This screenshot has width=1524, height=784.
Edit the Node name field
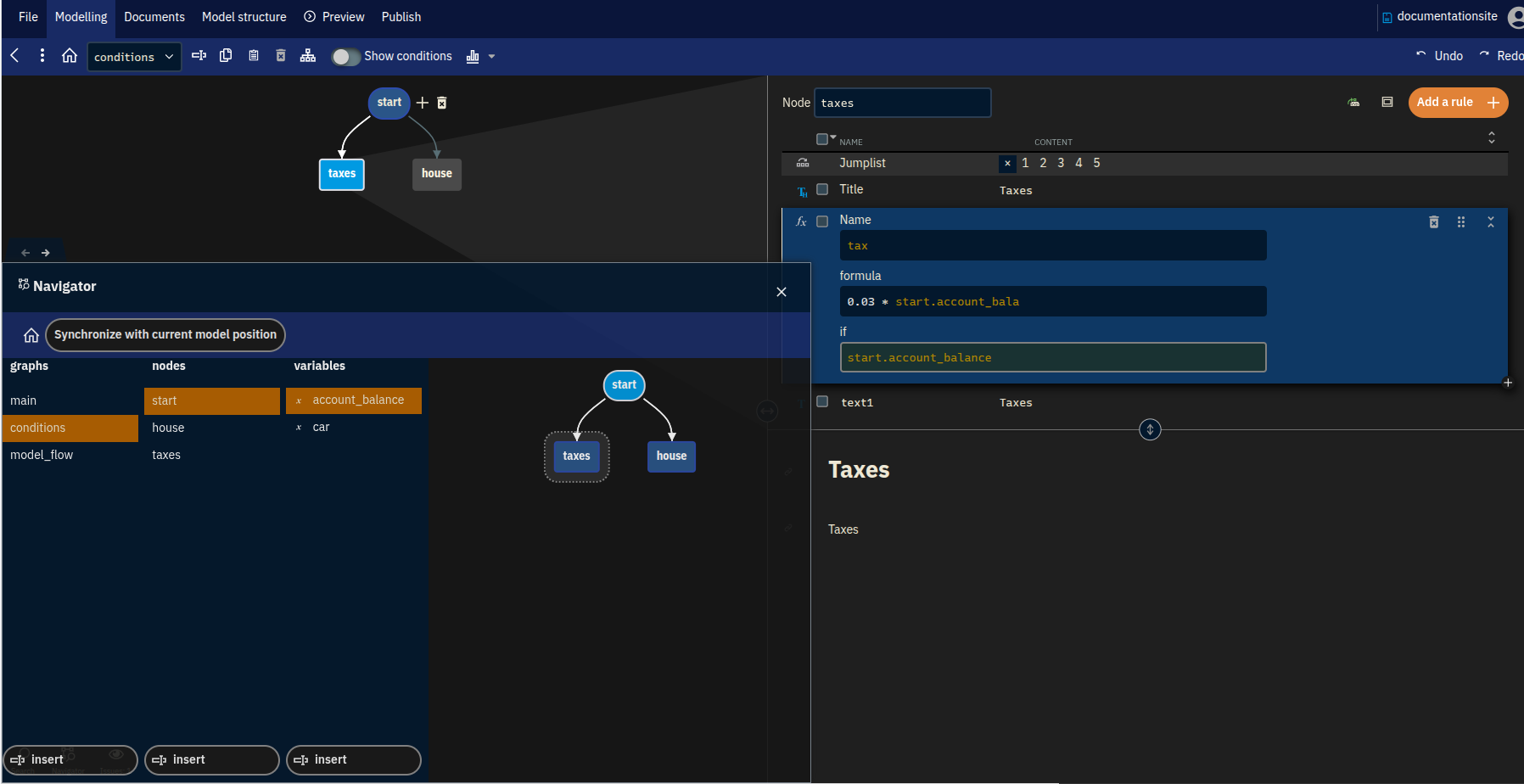(x=903, y=103)
